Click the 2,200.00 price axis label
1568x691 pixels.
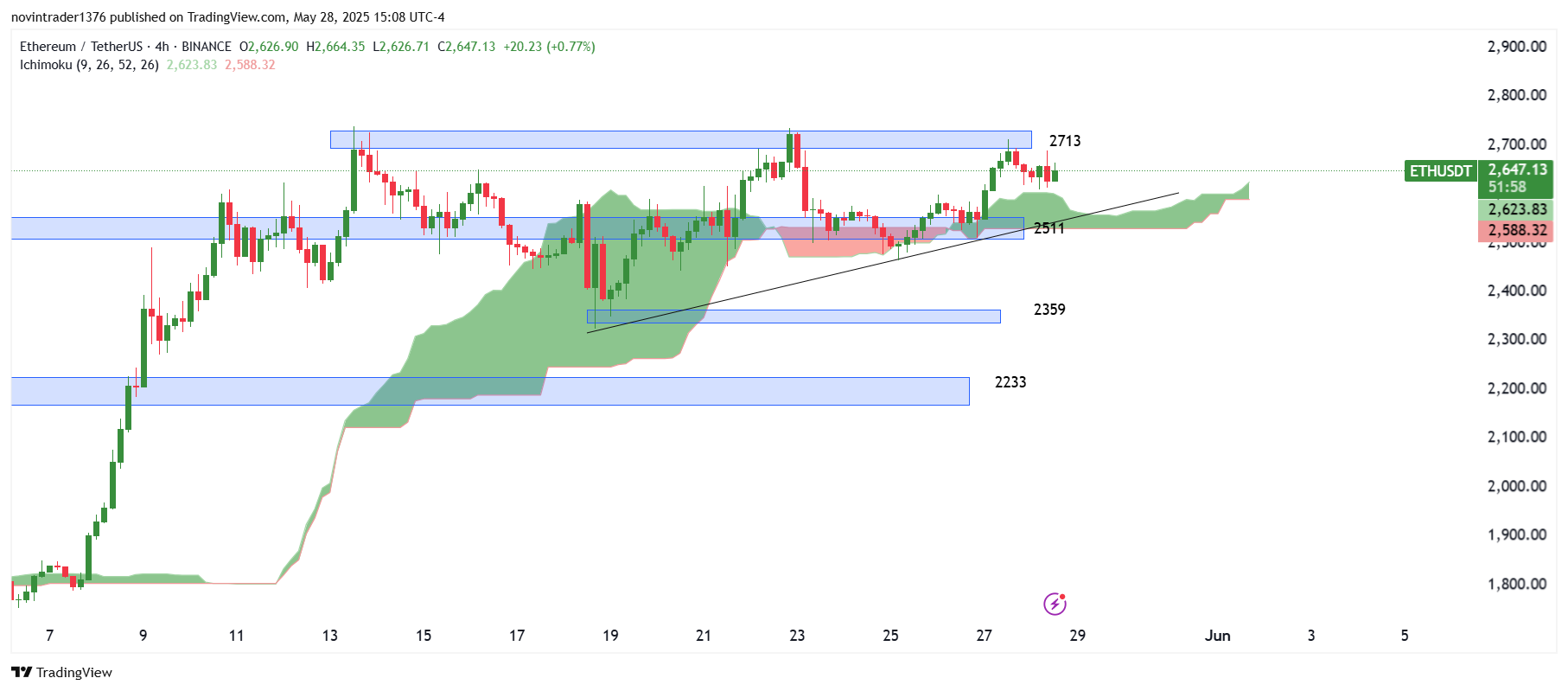coord(1516,388)
